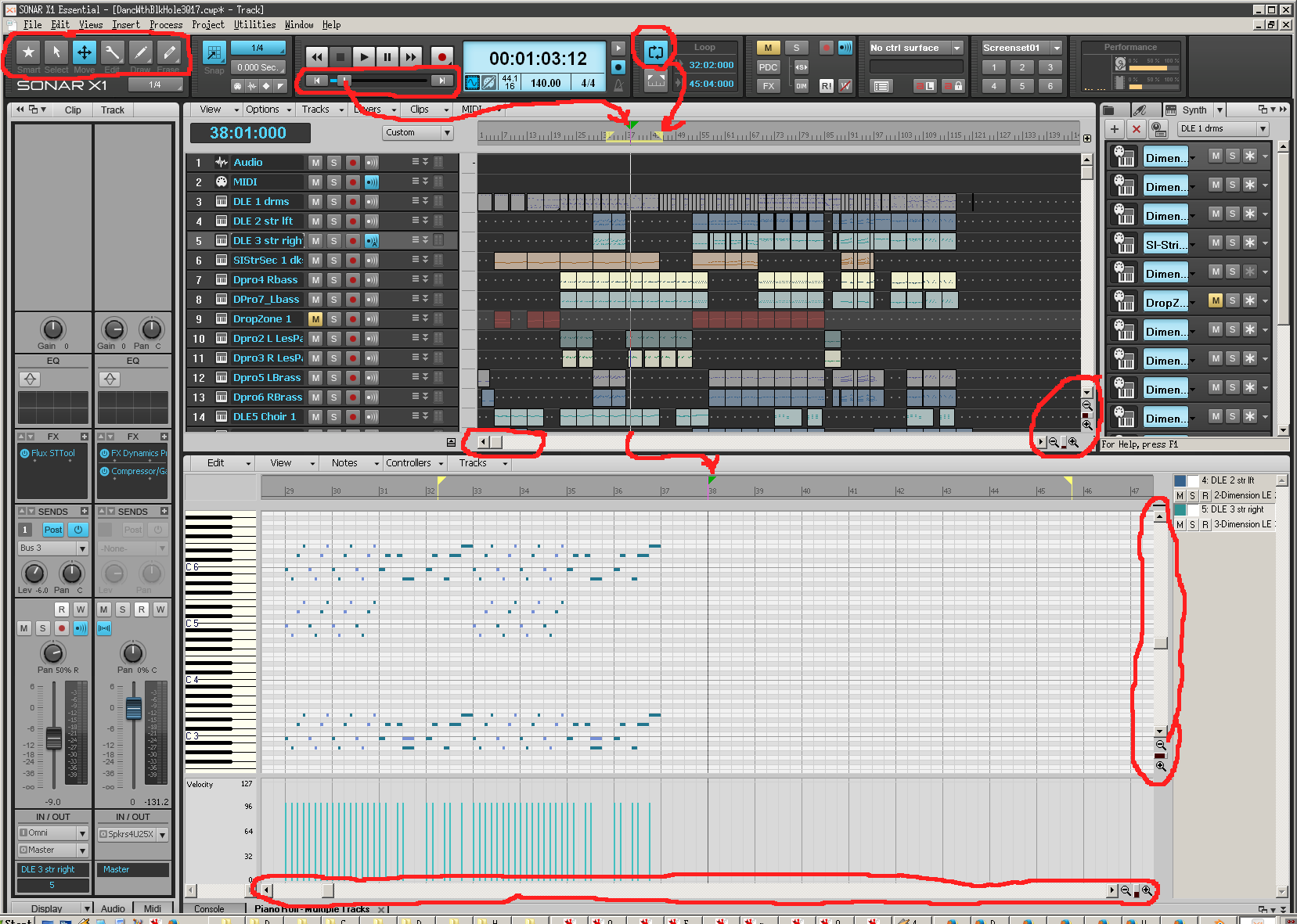This screenshot has width=1297, height=924.
Task: Toggle input echo on the MIDI track
Action: (x=371, y=182)
